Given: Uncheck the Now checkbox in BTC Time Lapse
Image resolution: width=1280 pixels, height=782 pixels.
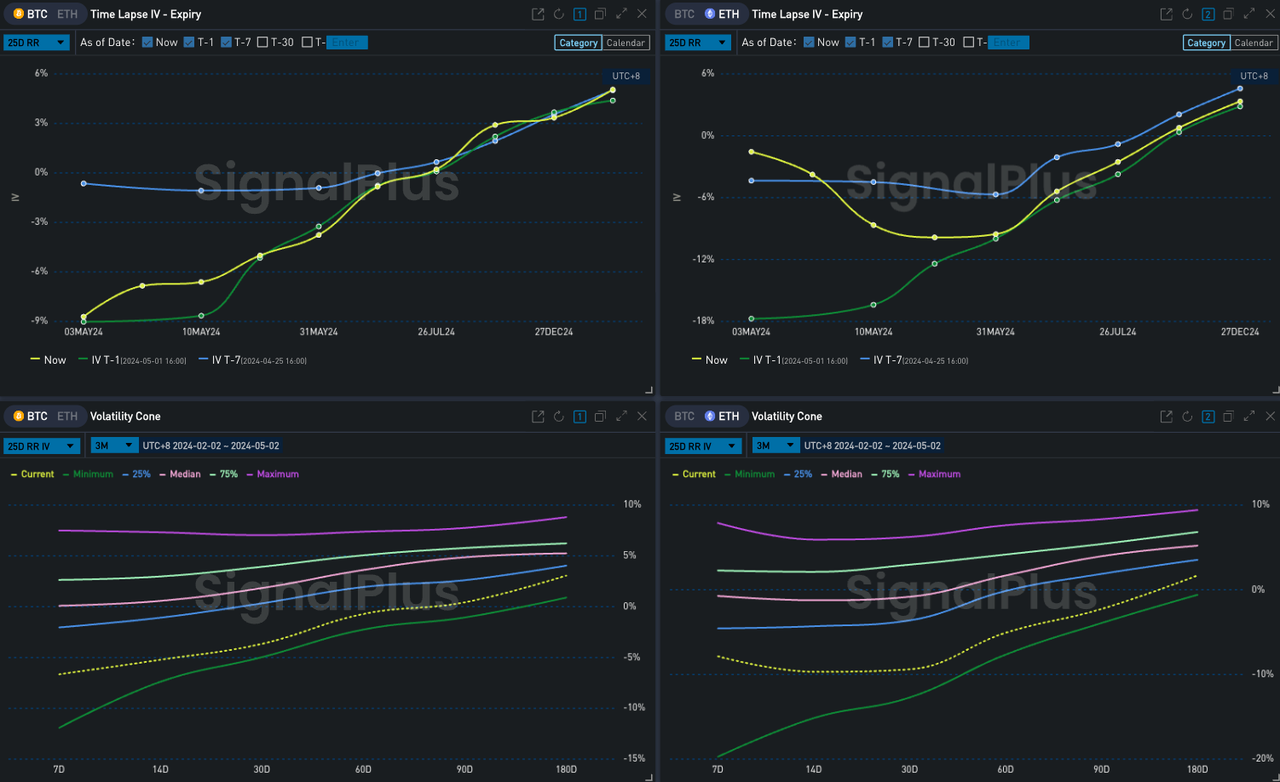Looking at the screenshot, I should [x=148, y=42].
